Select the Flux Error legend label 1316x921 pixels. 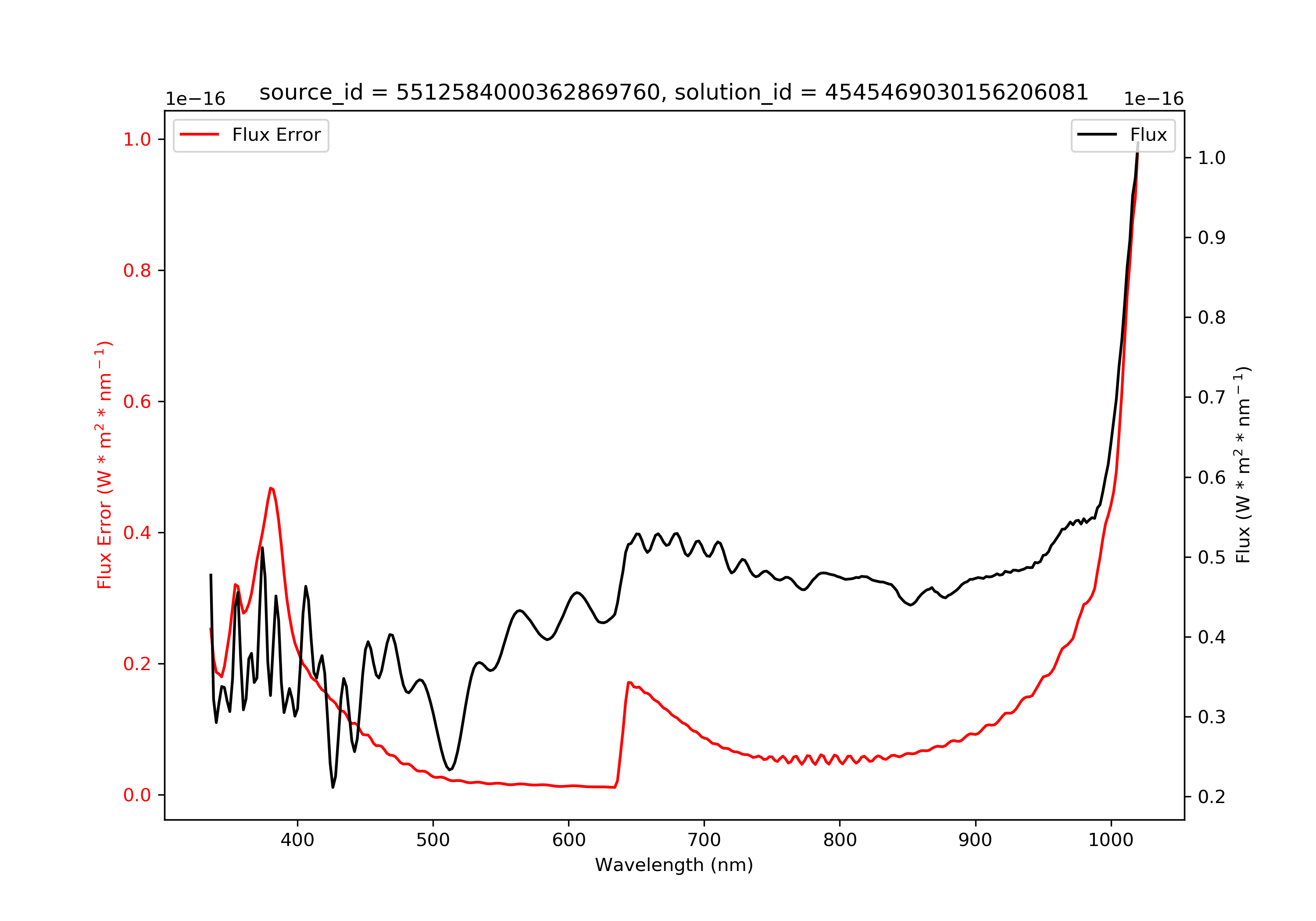click(276, 135)
